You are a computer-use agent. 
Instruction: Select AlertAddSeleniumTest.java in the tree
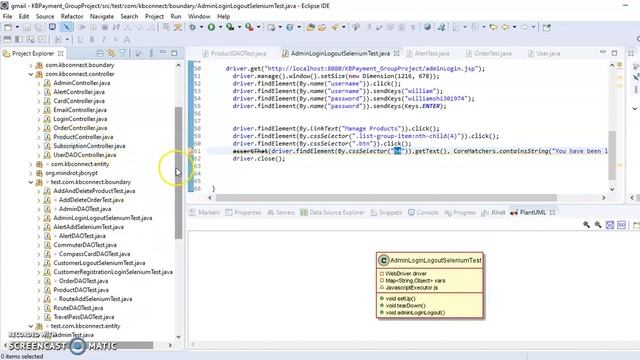pyautogui.click(x=88, y=227)
